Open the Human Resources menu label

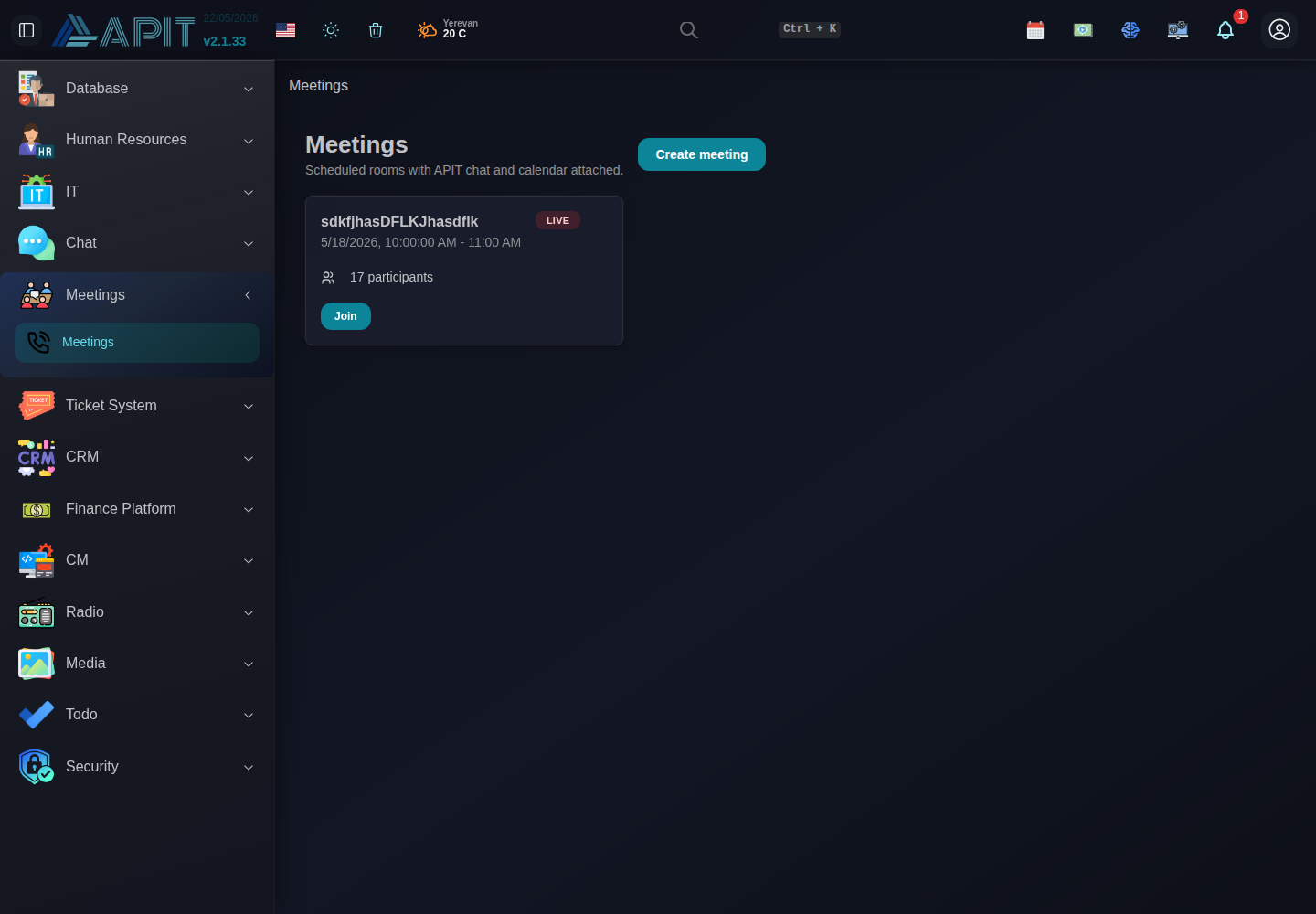126,140
